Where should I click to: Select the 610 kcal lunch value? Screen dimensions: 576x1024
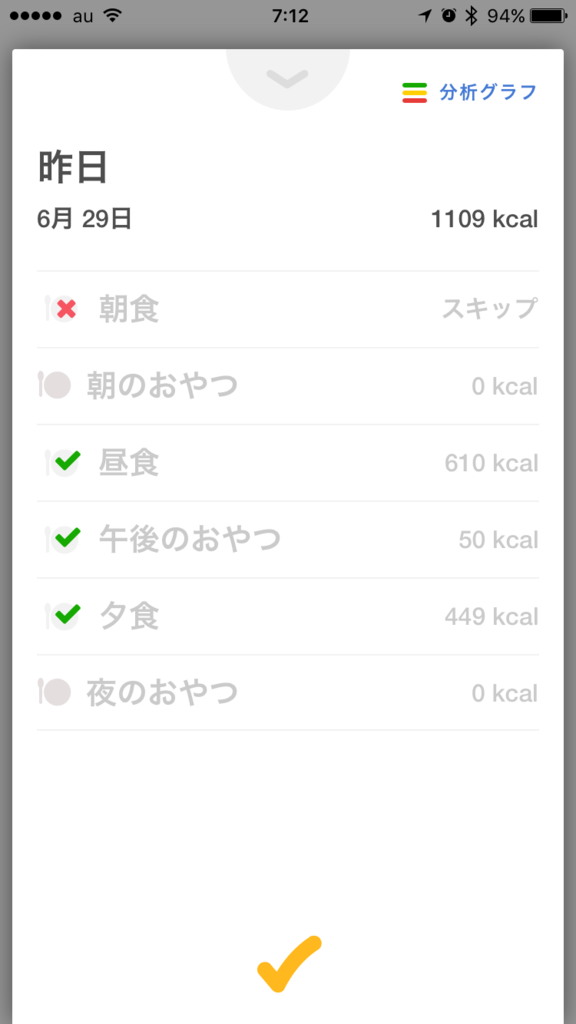[492, 463]
